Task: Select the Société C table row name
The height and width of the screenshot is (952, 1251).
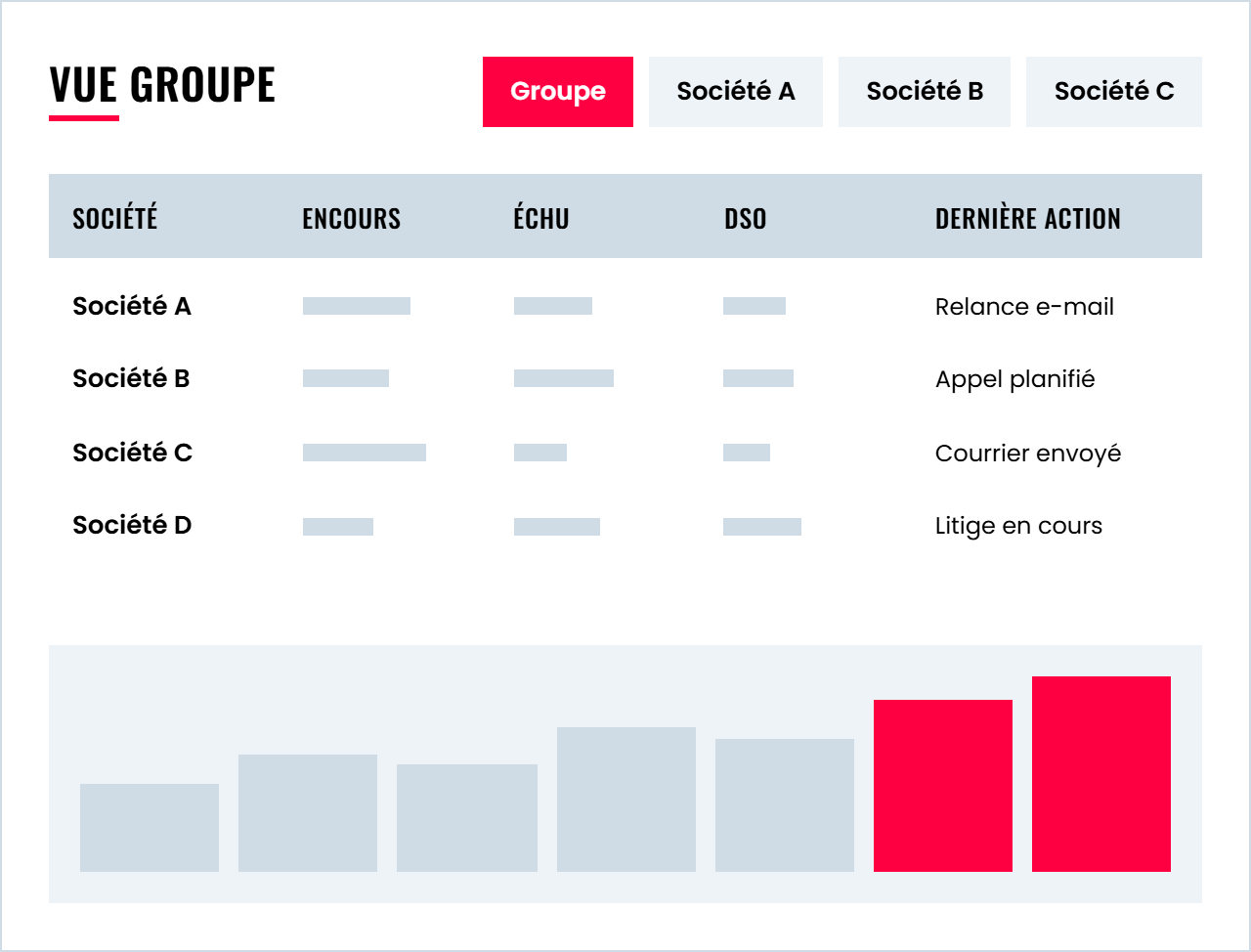Action: pos(133,453)
